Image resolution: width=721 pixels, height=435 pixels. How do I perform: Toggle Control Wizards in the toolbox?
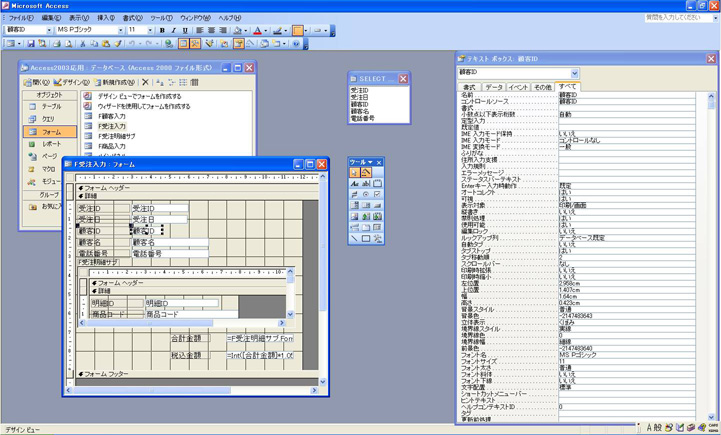pos(366,172)
